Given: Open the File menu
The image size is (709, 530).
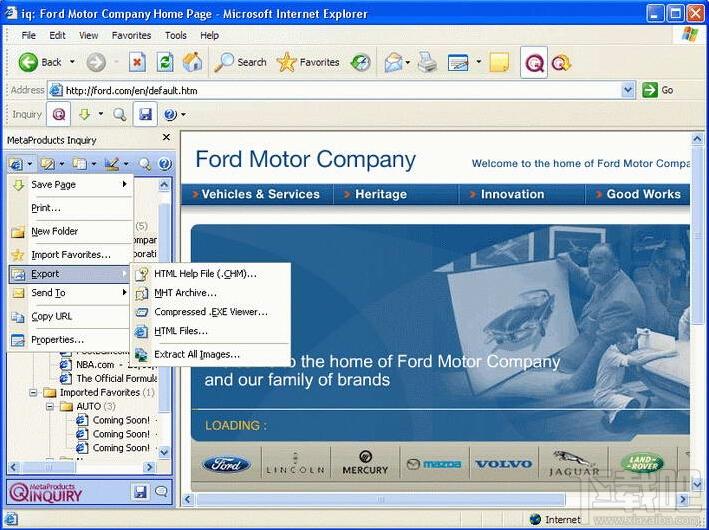Looking at the screenshot, I should [28, 35].
